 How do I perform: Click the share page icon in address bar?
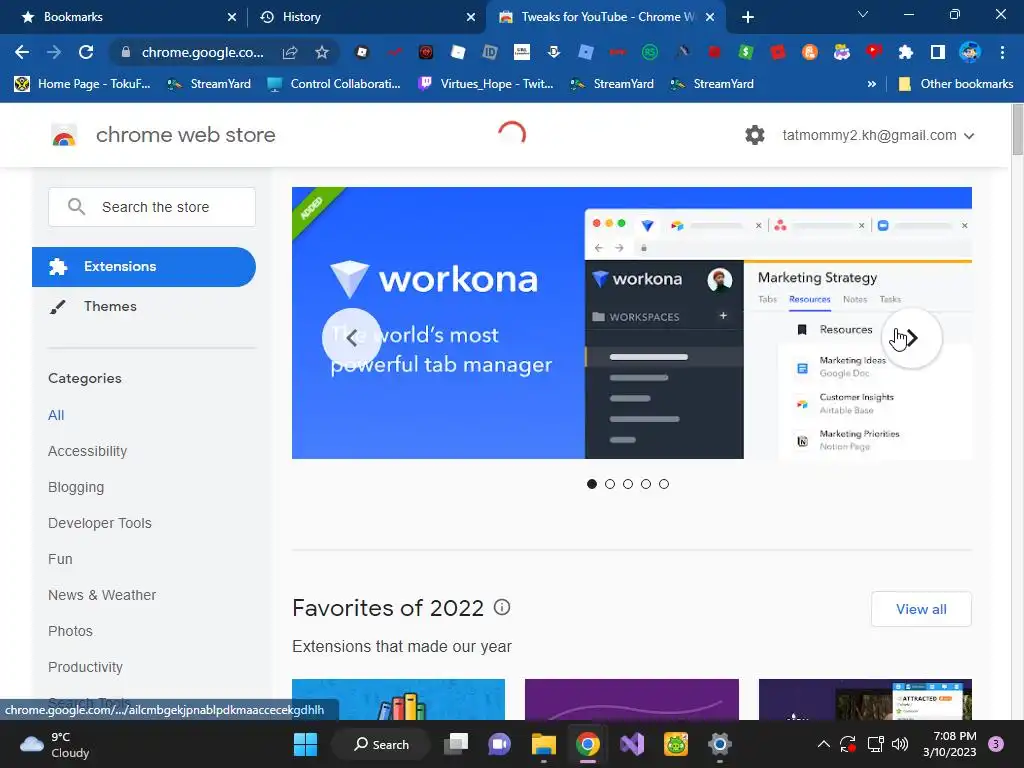coord(290,52)
